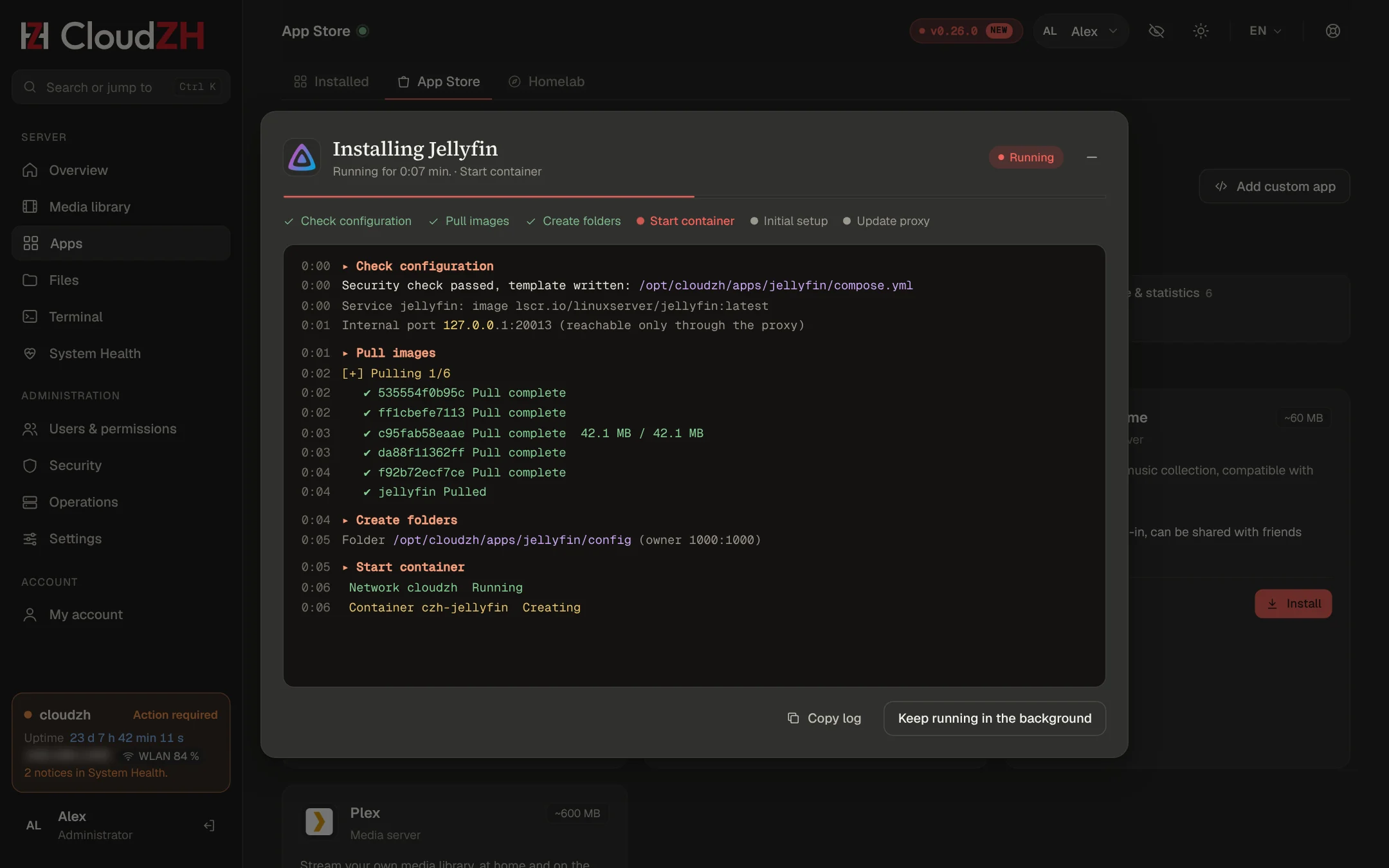The height and width of the screenshot is (868, 1389).
Task: Click the red Install button
Action: [x=1293, y=604]
